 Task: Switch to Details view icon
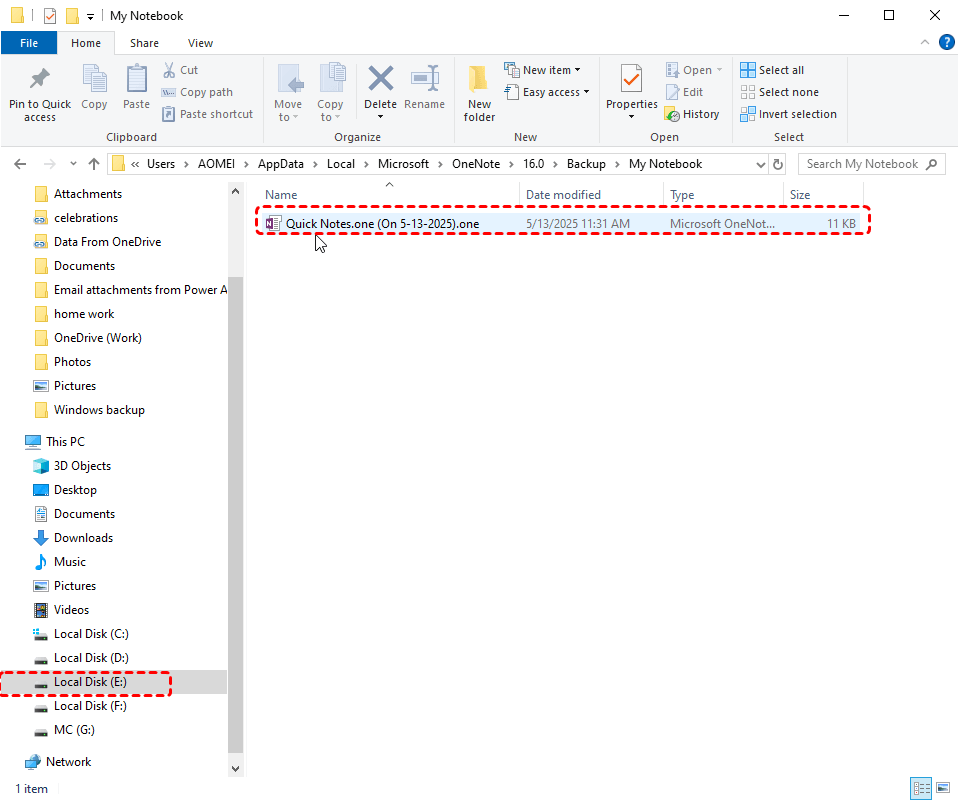pos(920,788)
